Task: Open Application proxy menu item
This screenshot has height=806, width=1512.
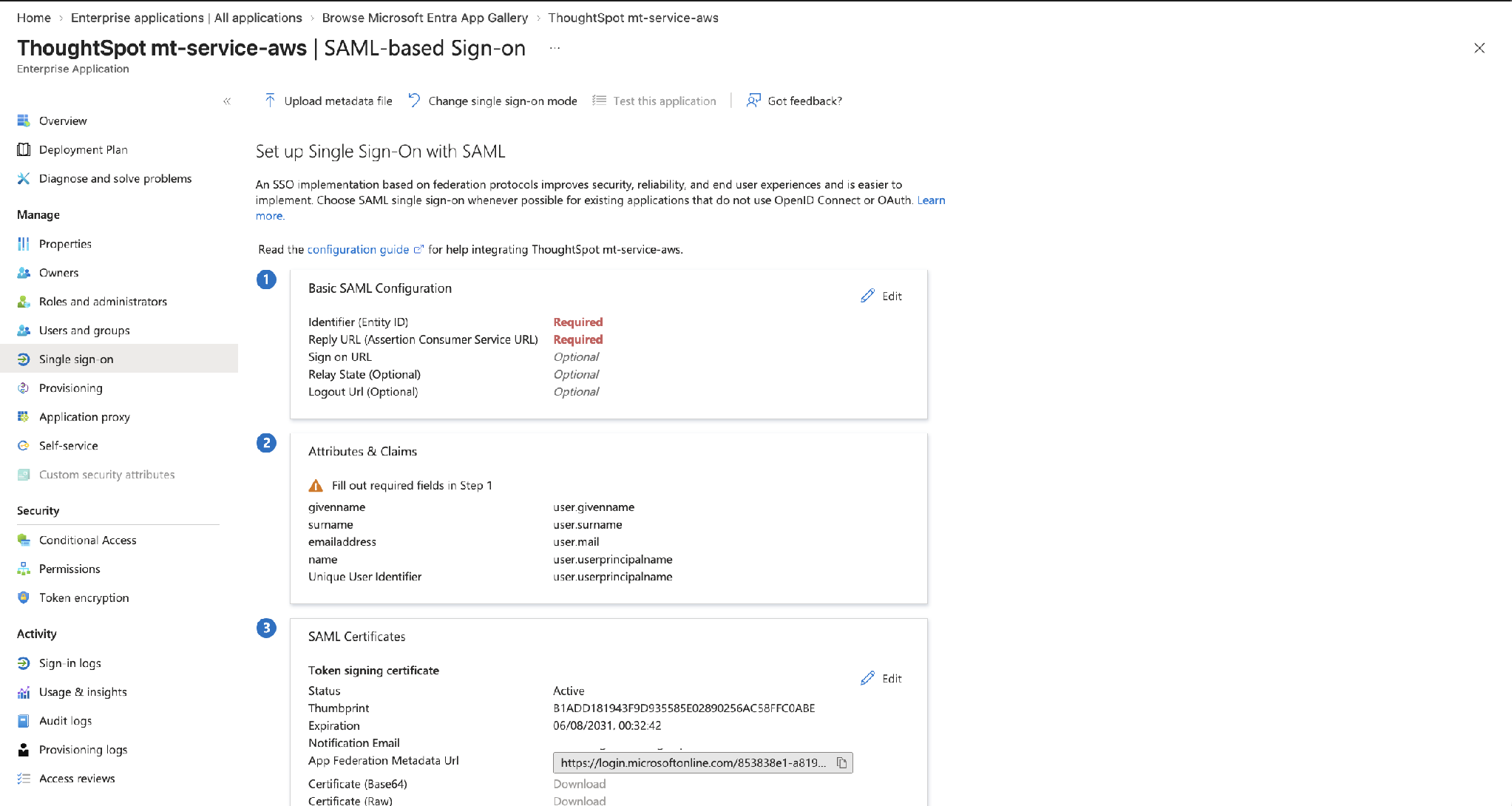Action: 84,416
